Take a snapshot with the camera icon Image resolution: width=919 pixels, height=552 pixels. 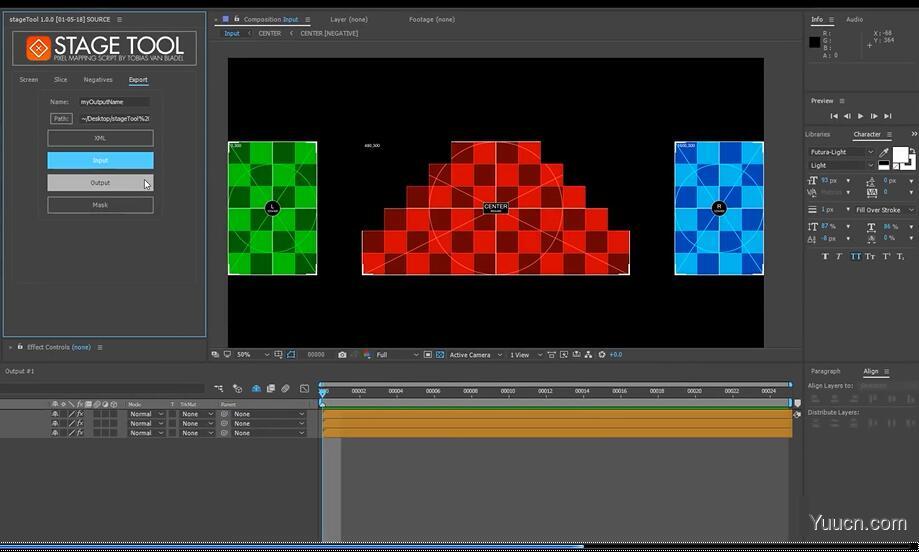point(342,355)
